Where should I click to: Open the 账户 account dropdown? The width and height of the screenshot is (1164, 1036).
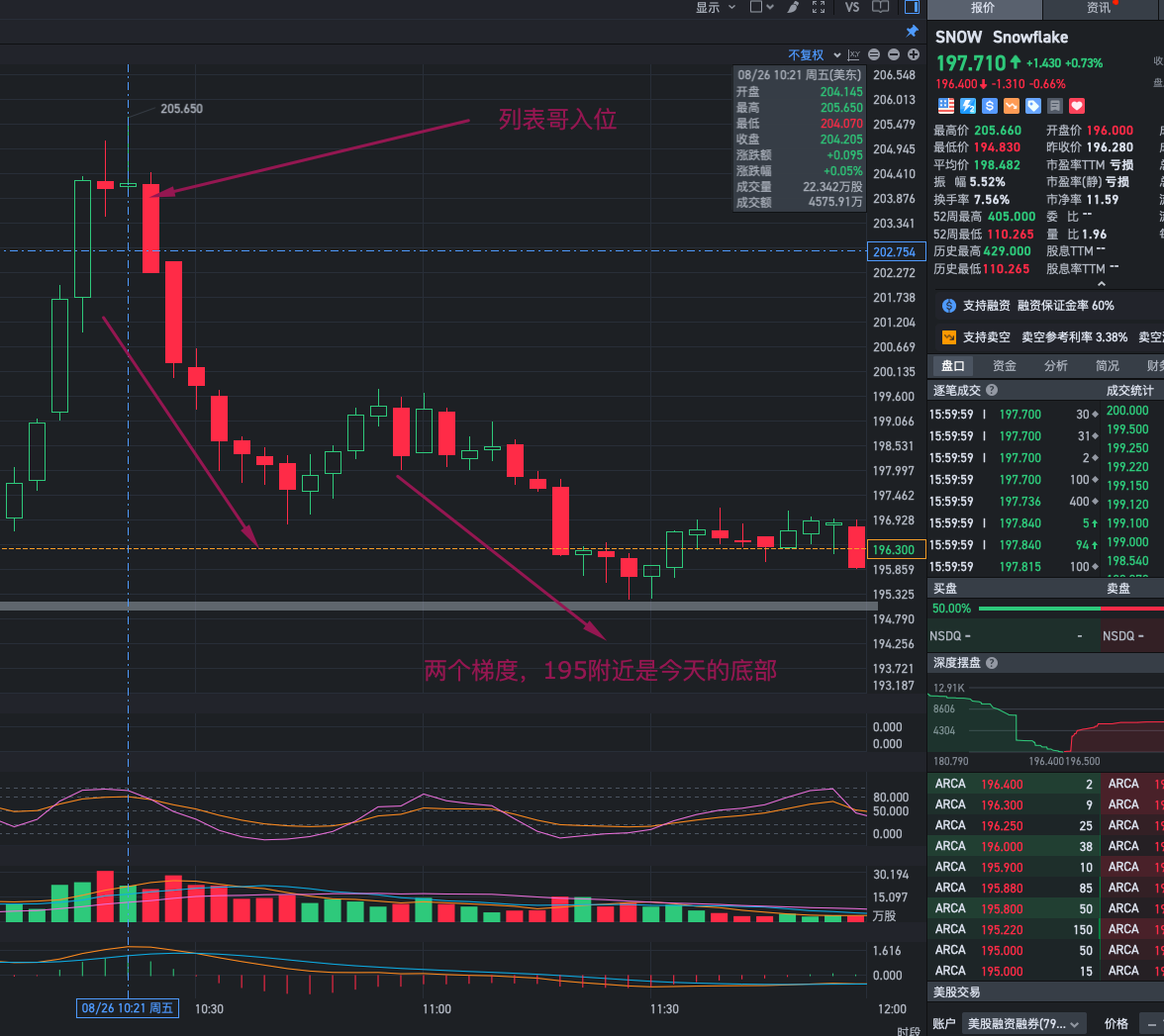click(x=1024, y=1024)
